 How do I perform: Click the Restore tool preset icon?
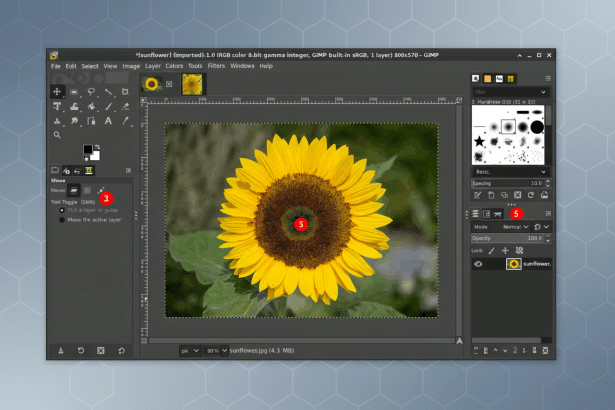click(x=81, y=350)
